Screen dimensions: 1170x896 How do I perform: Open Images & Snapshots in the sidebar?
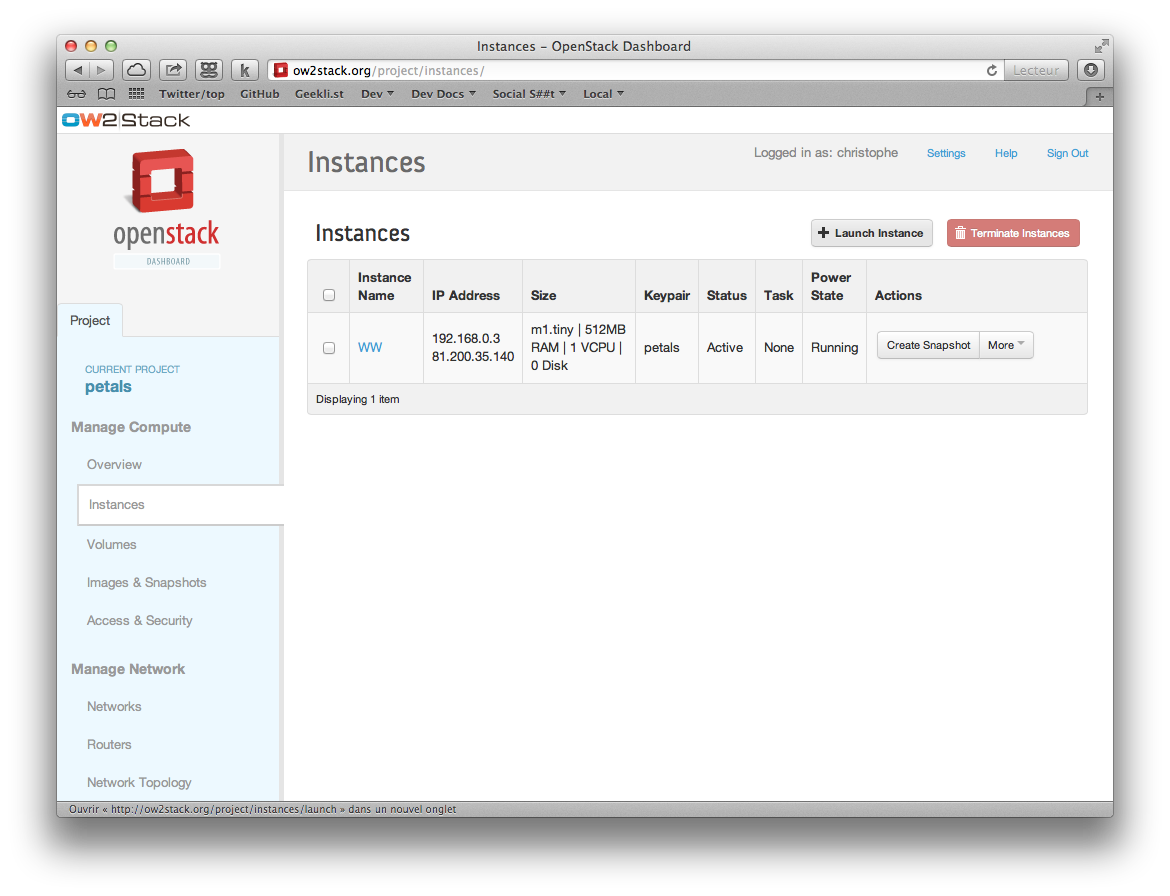point(146,583)
